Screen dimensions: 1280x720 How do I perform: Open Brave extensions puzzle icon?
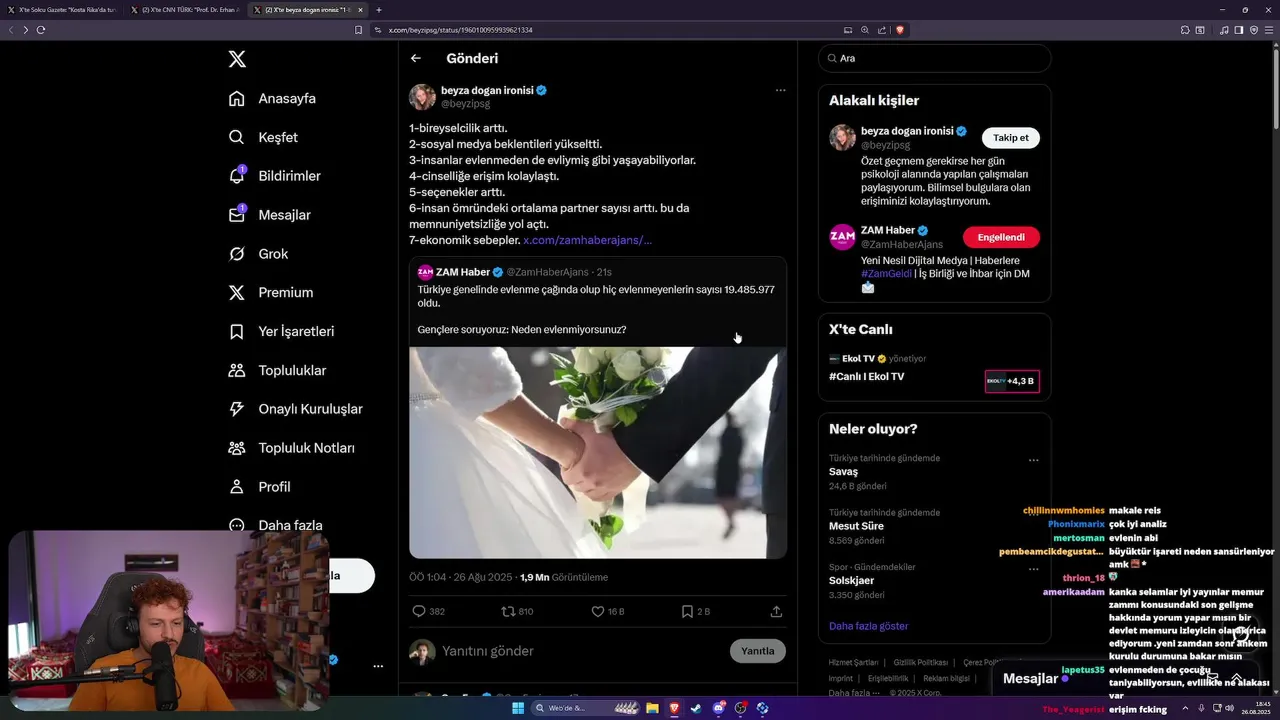point(1185,30)
